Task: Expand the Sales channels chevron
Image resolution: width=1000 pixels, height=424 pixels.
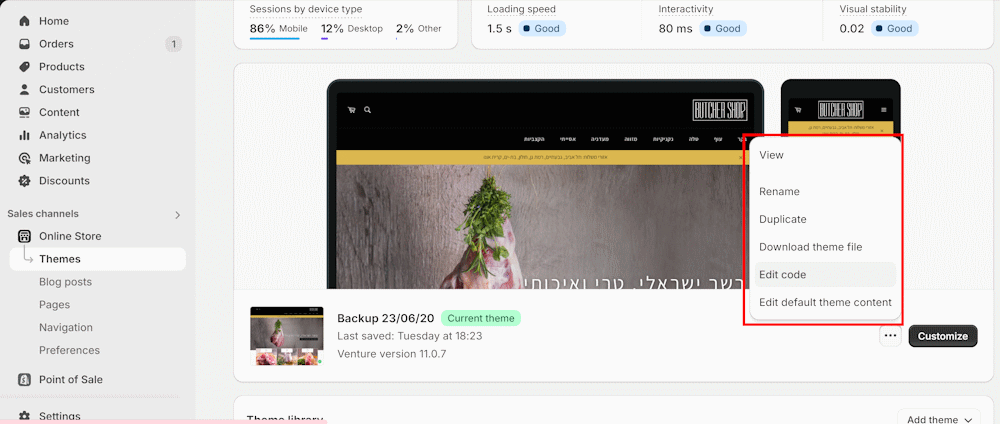Action: (x=178, y=214)
